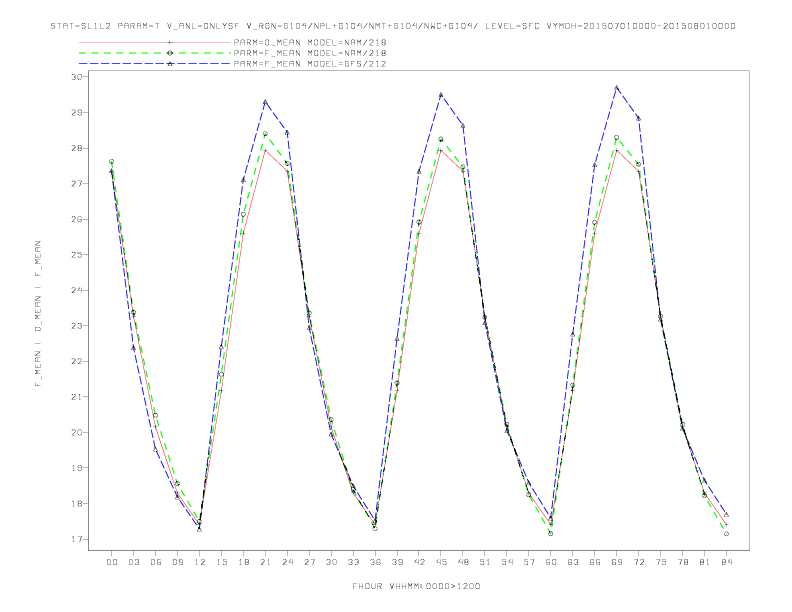
Task: Click x-axis forecast hour label 39
Action: coord(397,562)
